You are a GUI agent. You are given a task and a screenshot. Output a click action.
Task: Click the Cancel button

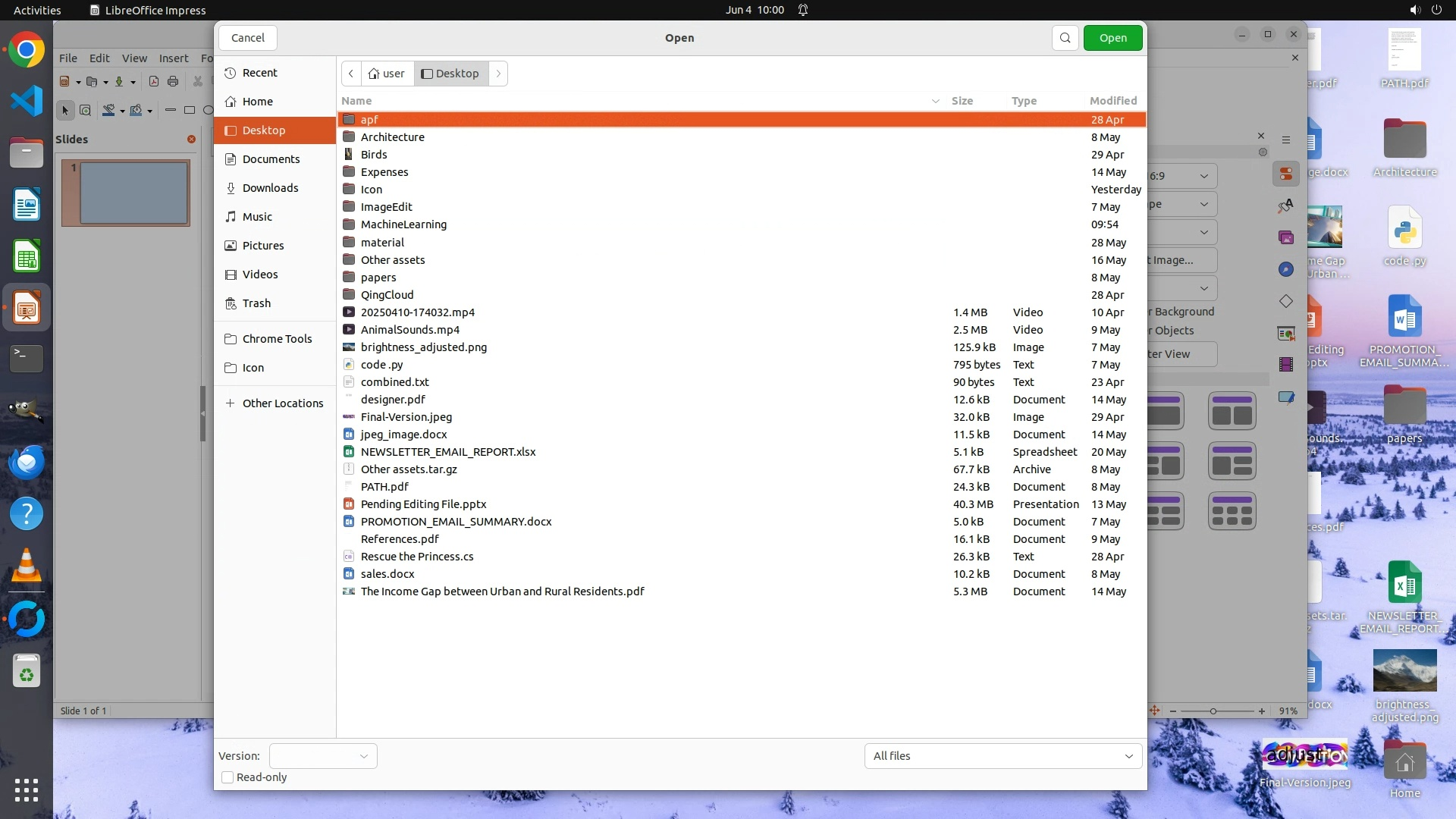[247, 38]
